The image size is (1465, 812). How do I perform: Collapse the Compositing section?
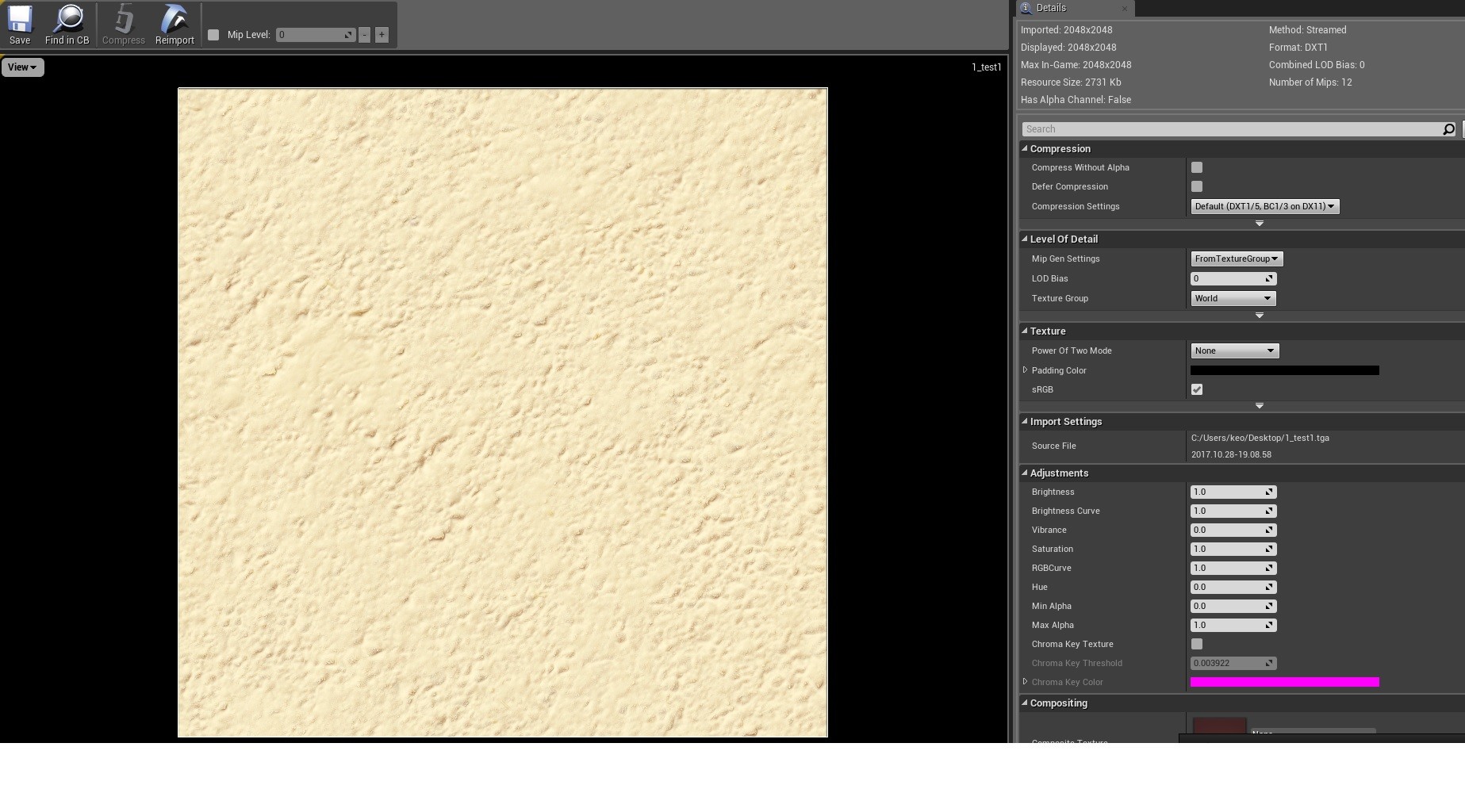click(x=1025, y=703)
